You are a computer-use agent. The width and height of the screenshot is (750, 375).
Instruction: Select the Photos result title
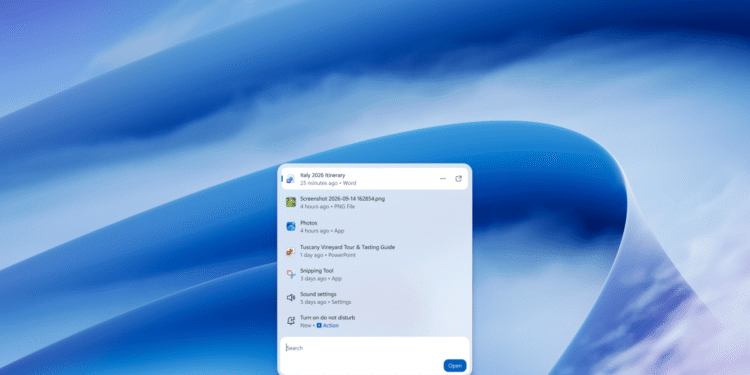pyautogui.click(x=309, y=223)
